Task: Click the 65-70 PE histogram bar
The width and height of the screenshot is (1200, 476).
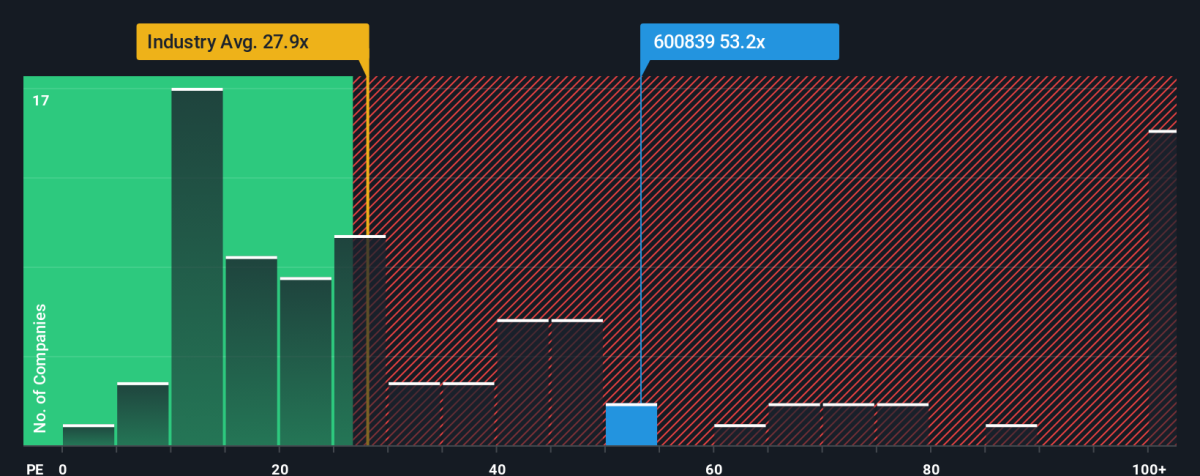Action: [794, 425]
